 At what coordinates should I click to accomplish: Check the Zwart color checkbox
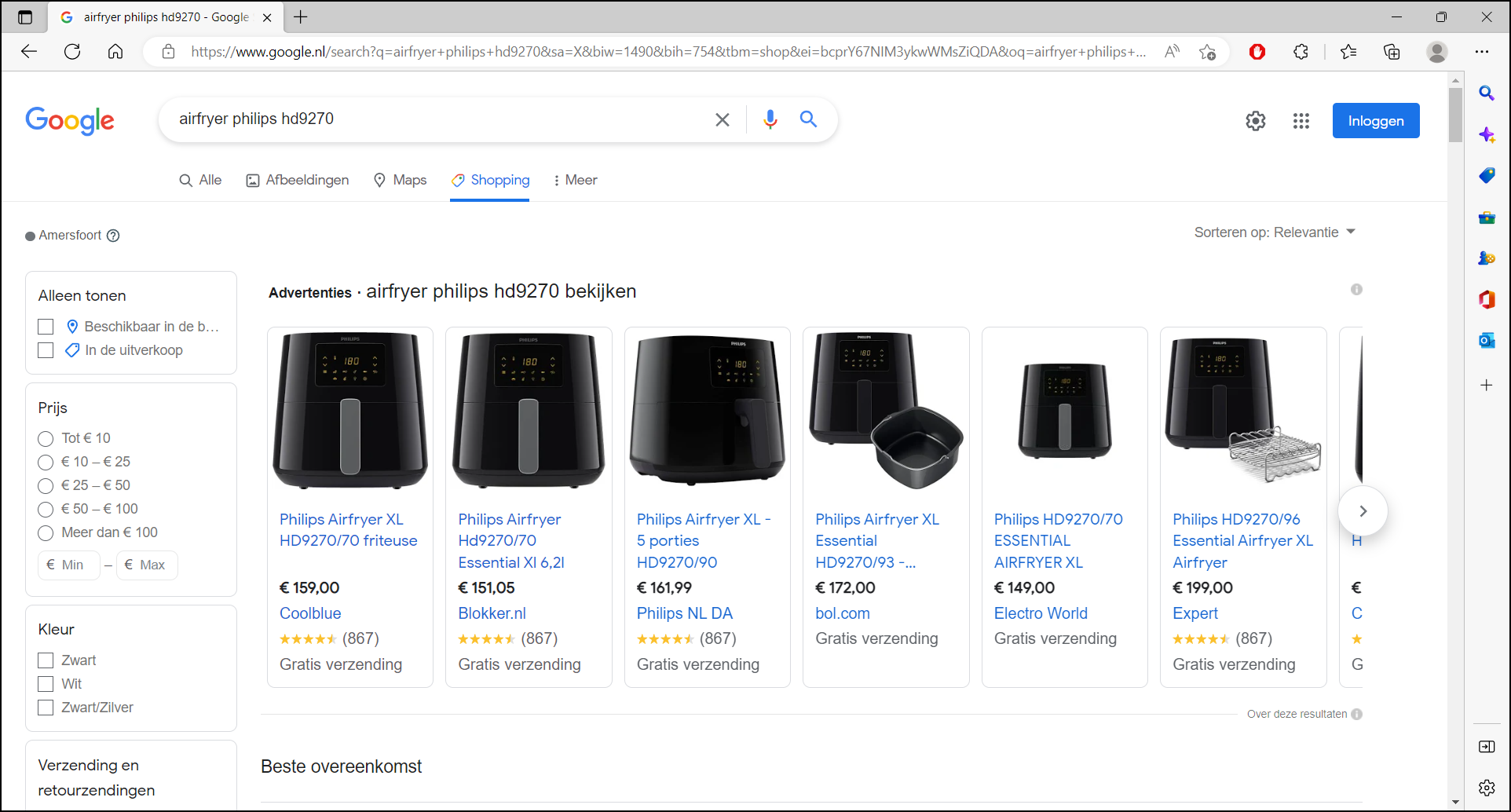46,660
